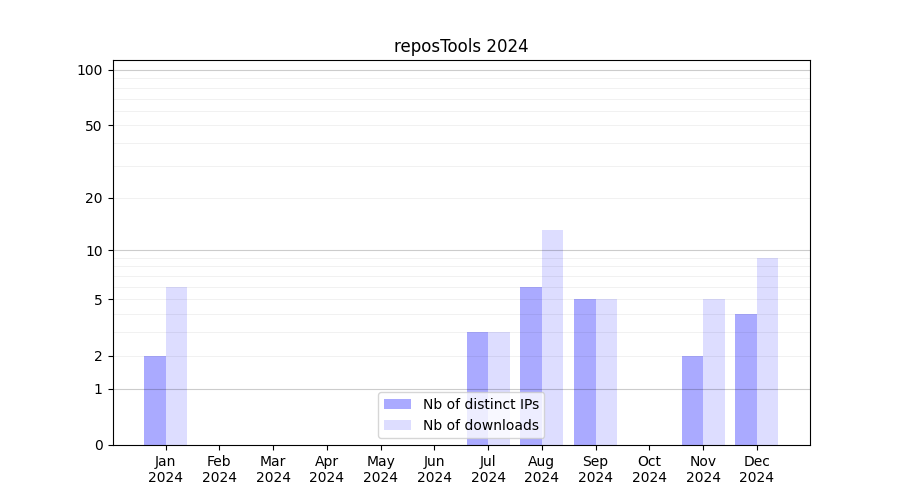This screenshot has width=900, height=500.
Task: Select the January downloads bar
Action: point(176,366)
